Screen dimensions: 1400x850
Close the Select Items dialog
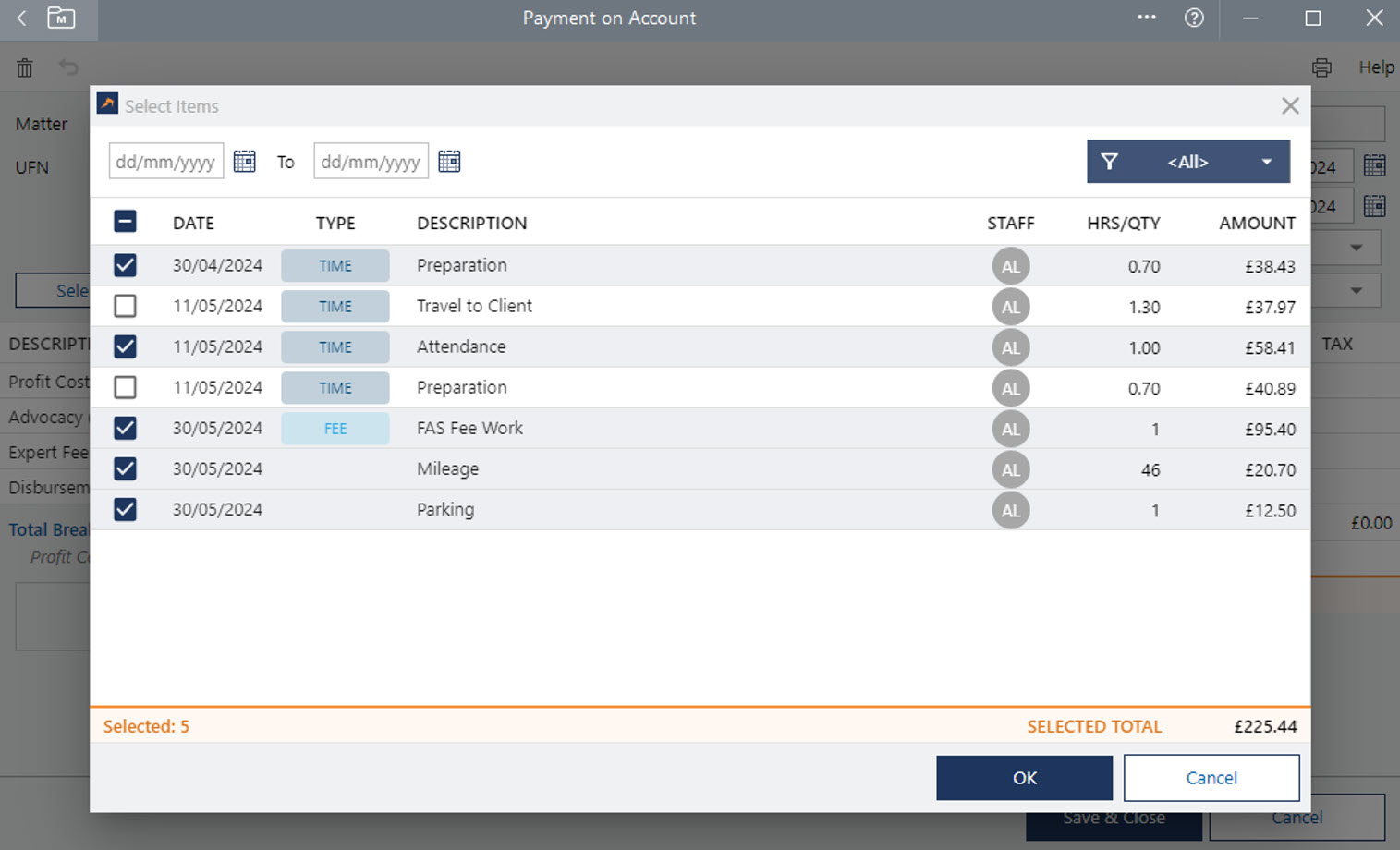(x=1290, y=106)
